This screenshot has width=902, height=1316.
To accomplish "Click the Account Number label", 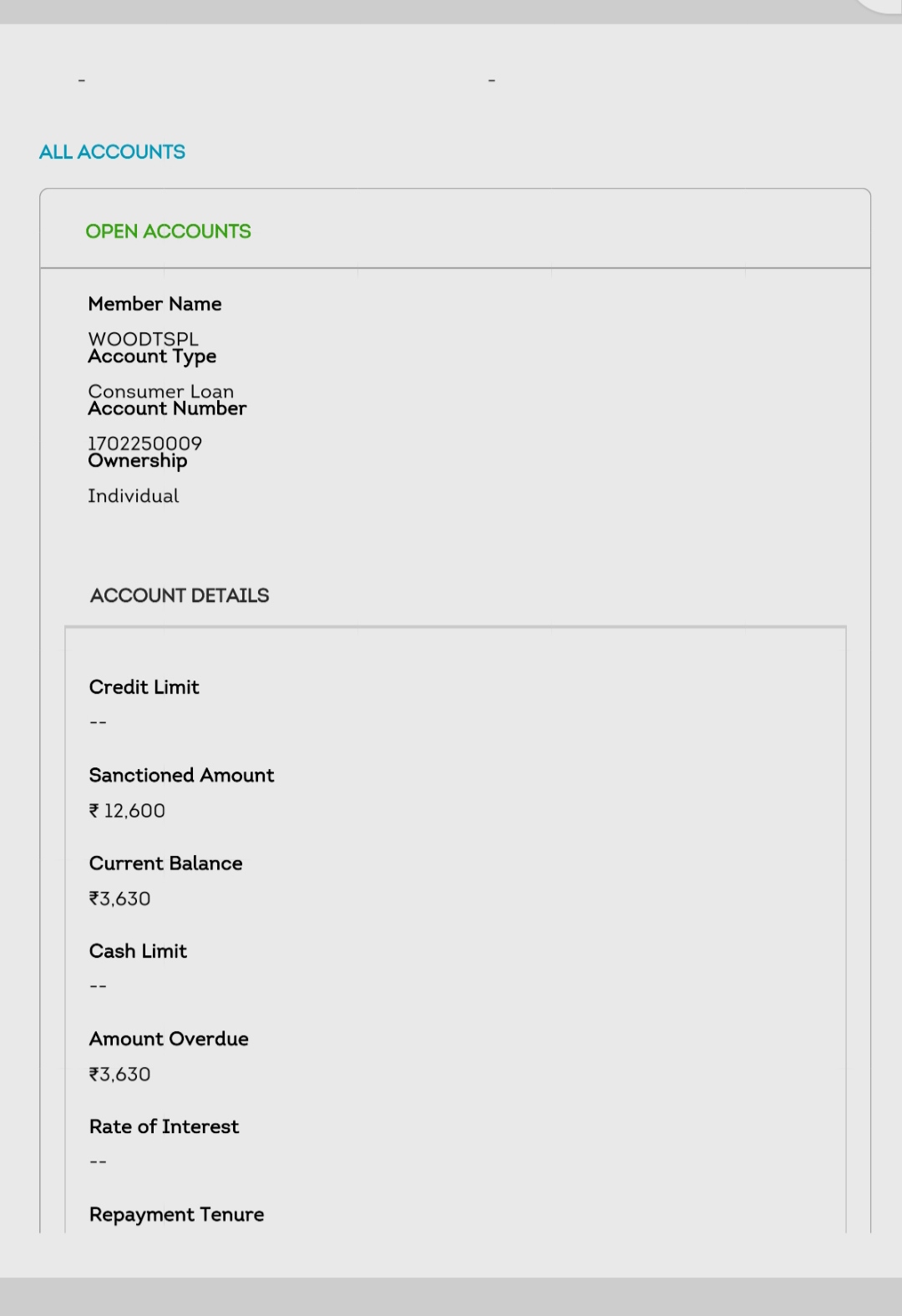I will pyautogui.click(x=167, y=408).
